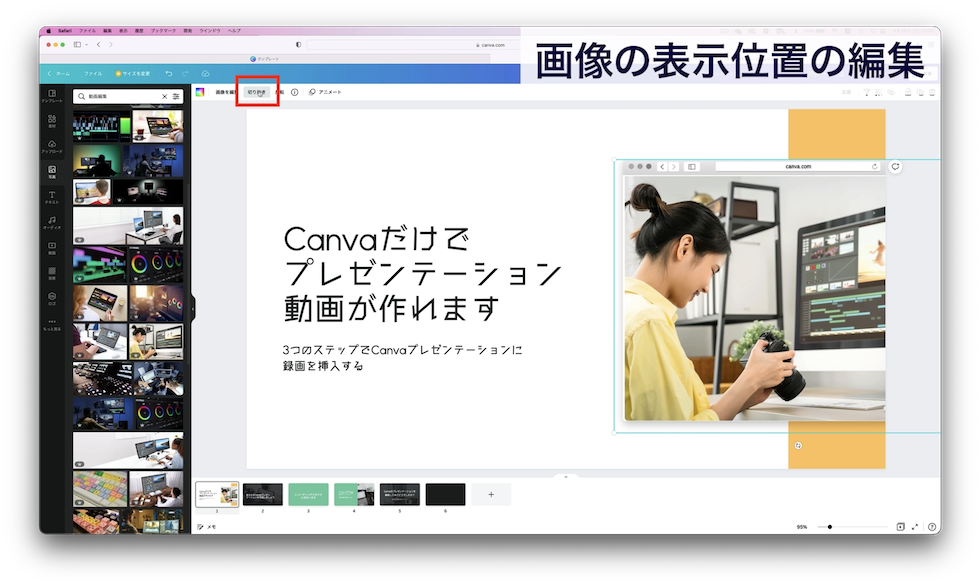Viewport: 980px width, 586px height.
Task: Toggle the grid view icon near zoom controls
Action: [x=901, y=526]
